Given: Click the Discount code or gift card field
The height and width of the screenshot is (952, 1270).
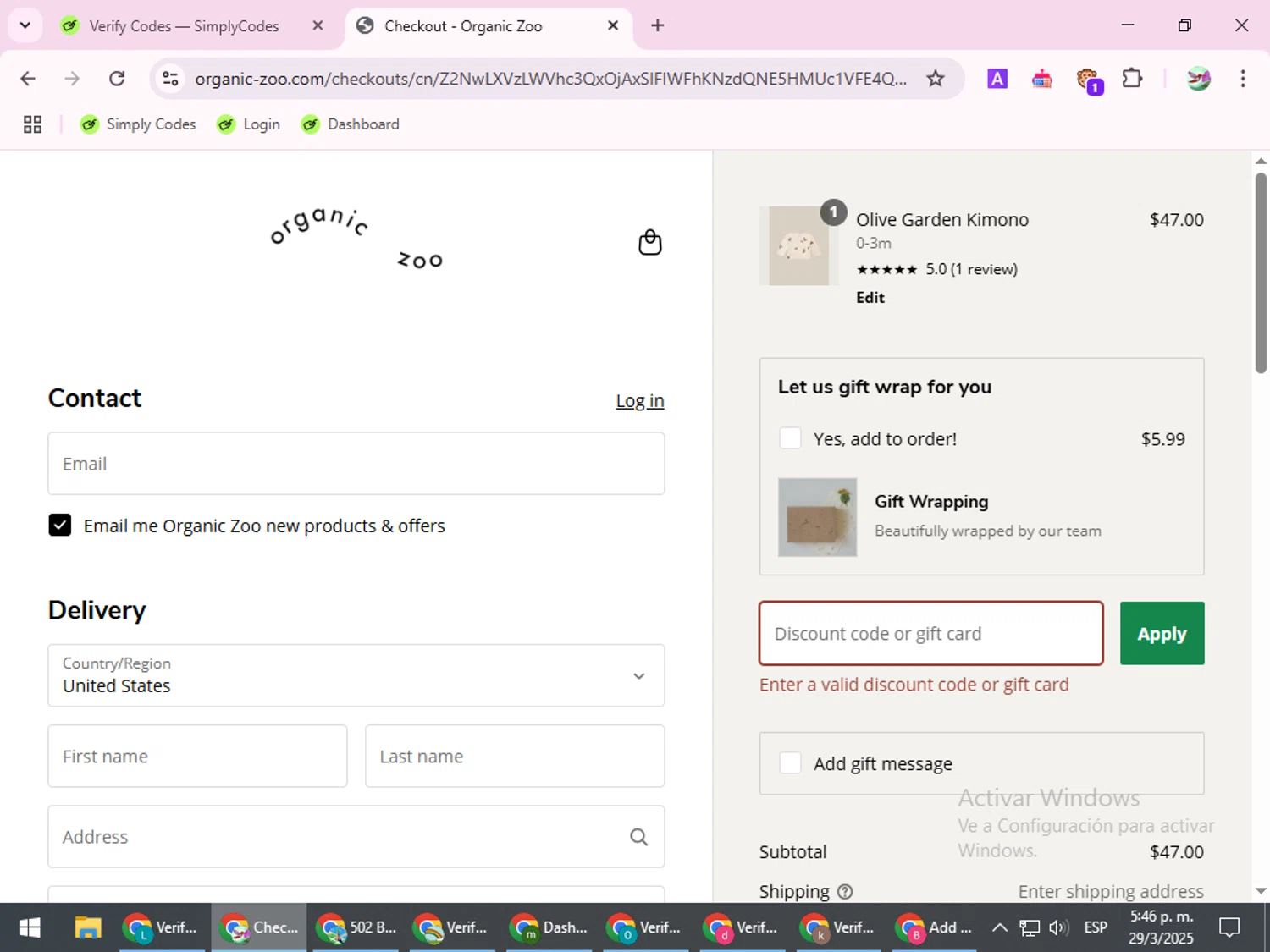Looking at the screenshot, I should (x=931, y=634).
